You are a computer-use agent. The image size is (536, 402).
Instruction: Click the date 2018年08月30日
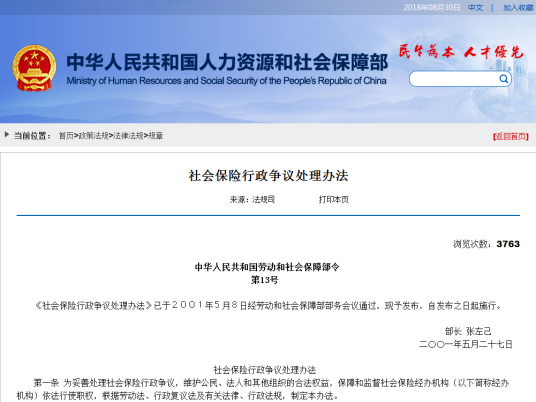coord(432,8)
